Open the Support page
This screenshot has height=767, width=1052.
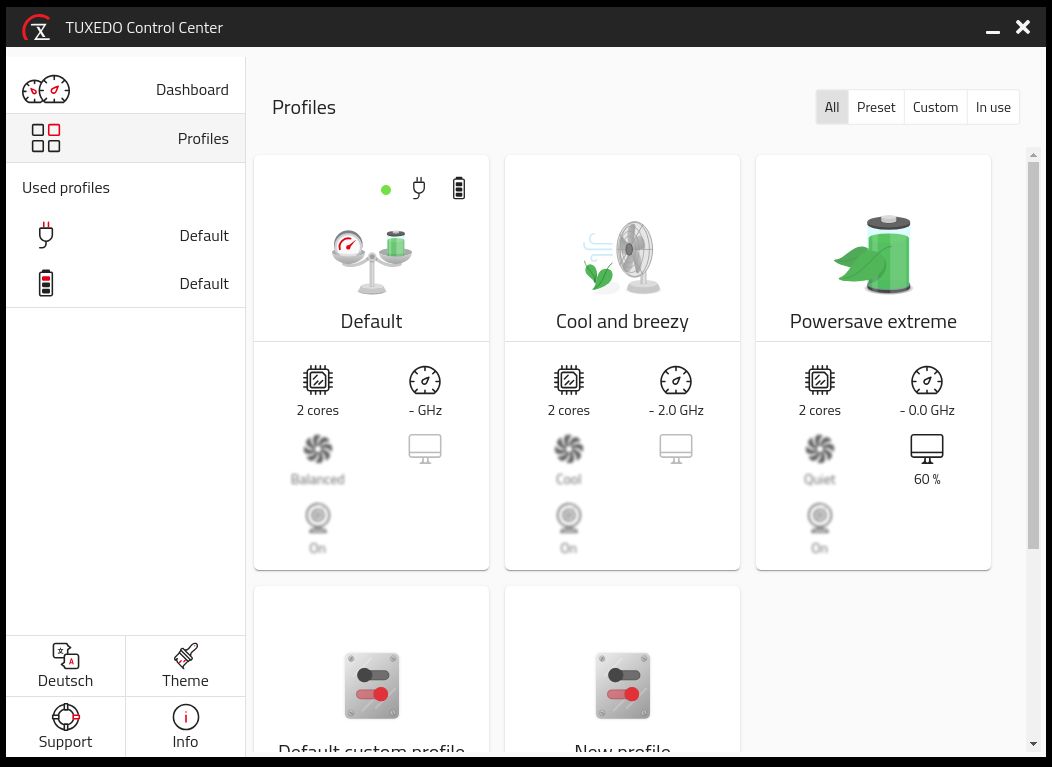pos(66,727)
